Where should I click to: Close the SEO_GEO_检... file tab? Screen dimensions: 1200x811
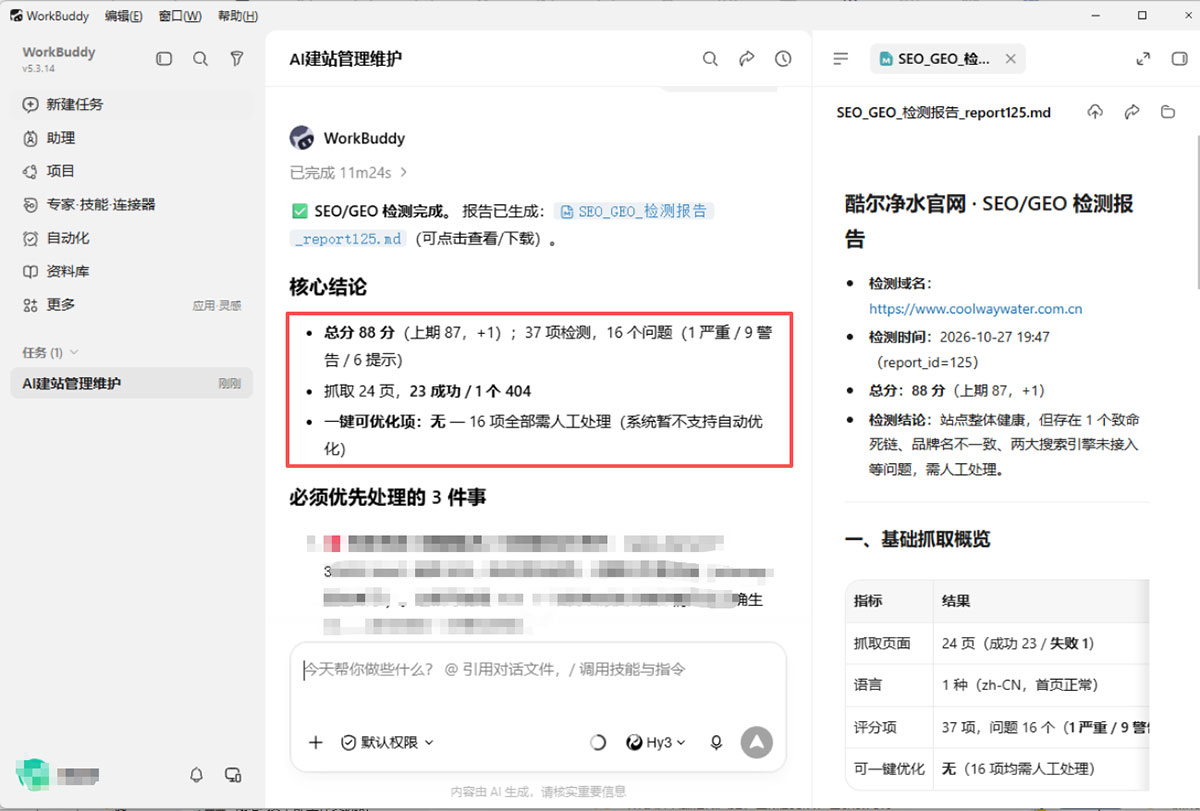1010,59
